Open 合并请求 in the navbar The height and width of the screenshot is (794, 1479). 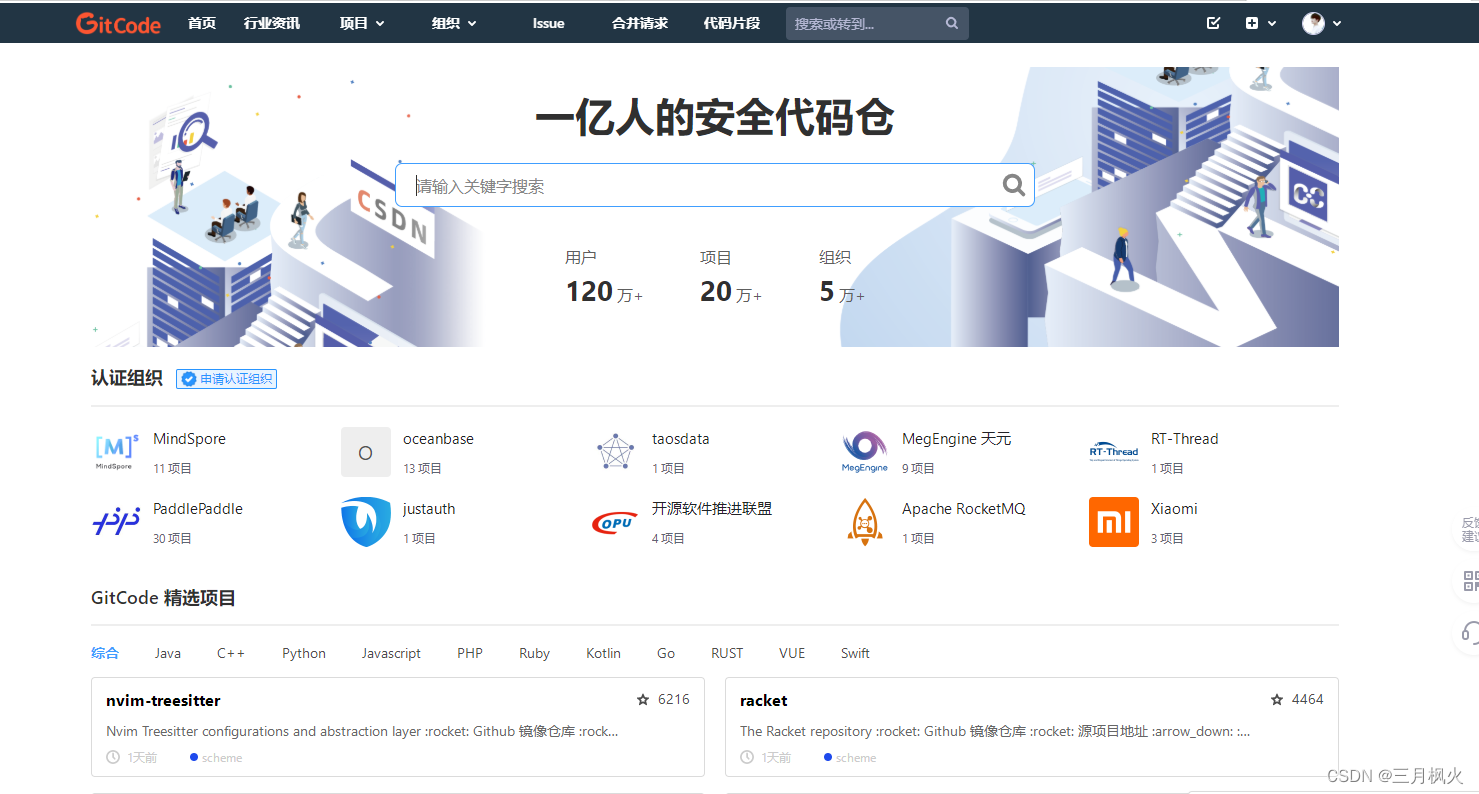[x=640, y=23]
